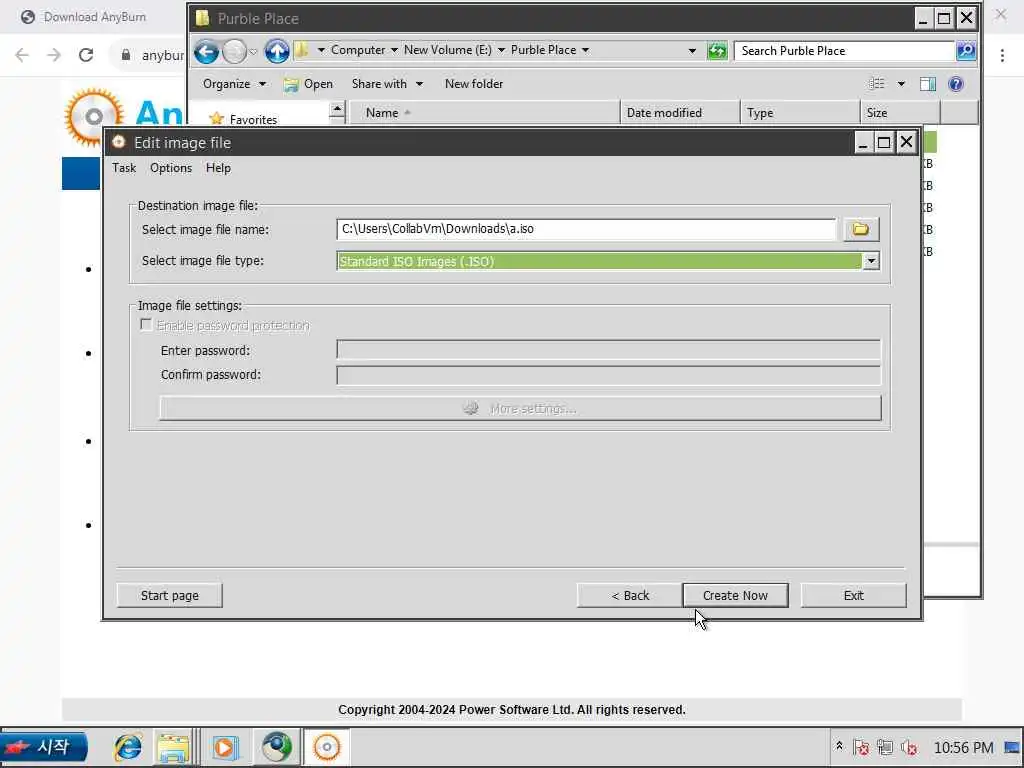Viewport: 1024px width, 768px height.
Task: Open the view options dropdown arrow
Action: click(901, 84)
